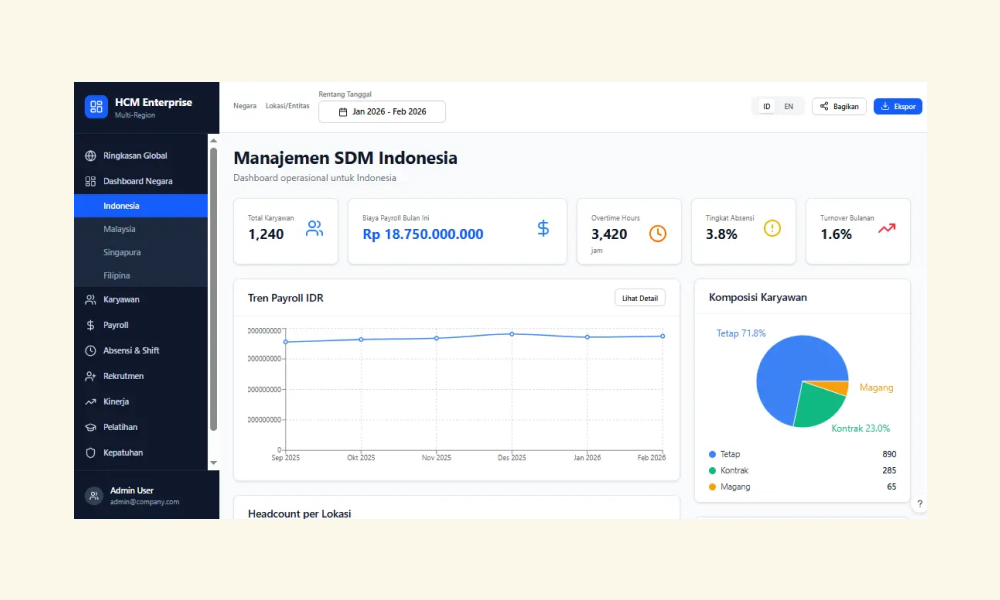Open the Karyawan menu item
This screenshot has height=600, width=1000.
(141, 300)
